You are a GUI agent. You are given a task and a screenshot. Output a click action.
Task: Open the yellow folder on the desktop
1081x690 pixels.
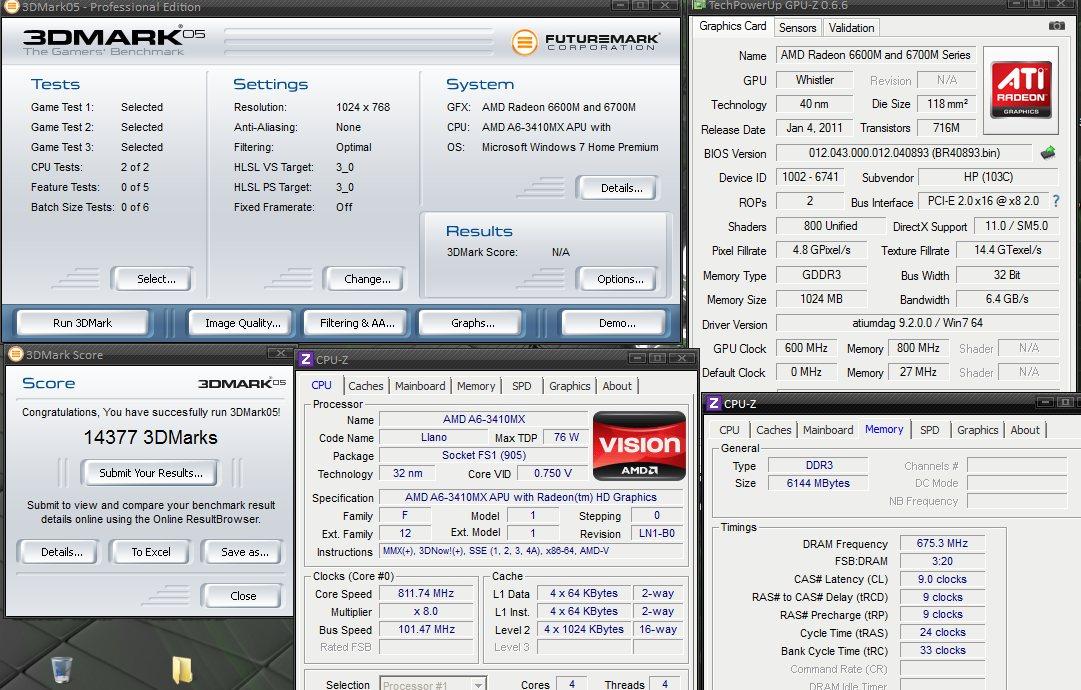(x=182, y=669)
